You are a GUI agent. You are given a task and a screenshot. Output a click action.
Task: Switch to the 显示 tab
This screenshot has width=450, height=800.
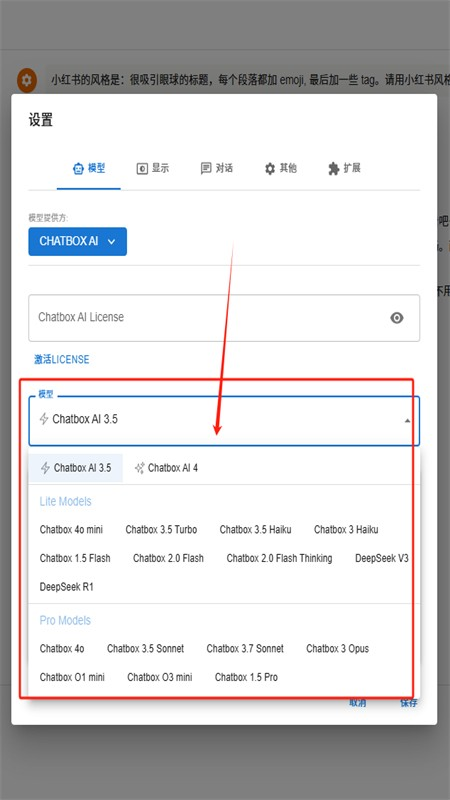[x=153, y=168]
